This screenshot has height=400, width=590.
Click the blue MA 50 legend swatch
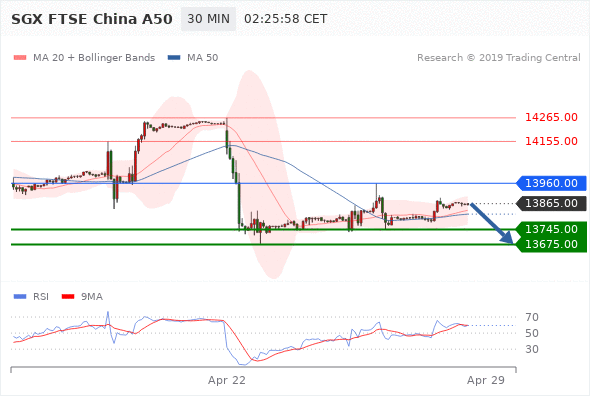tap(174, 58)
